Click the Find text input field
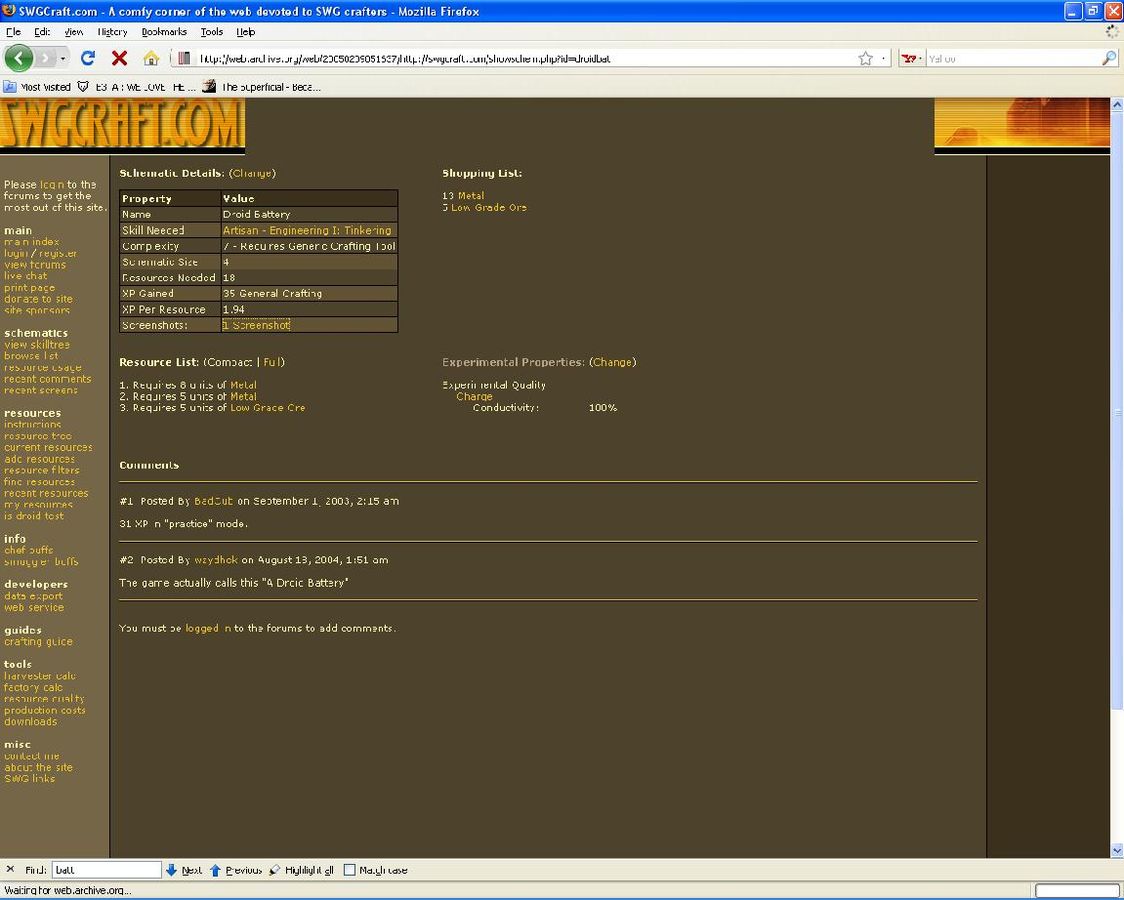 click(105, 870)
